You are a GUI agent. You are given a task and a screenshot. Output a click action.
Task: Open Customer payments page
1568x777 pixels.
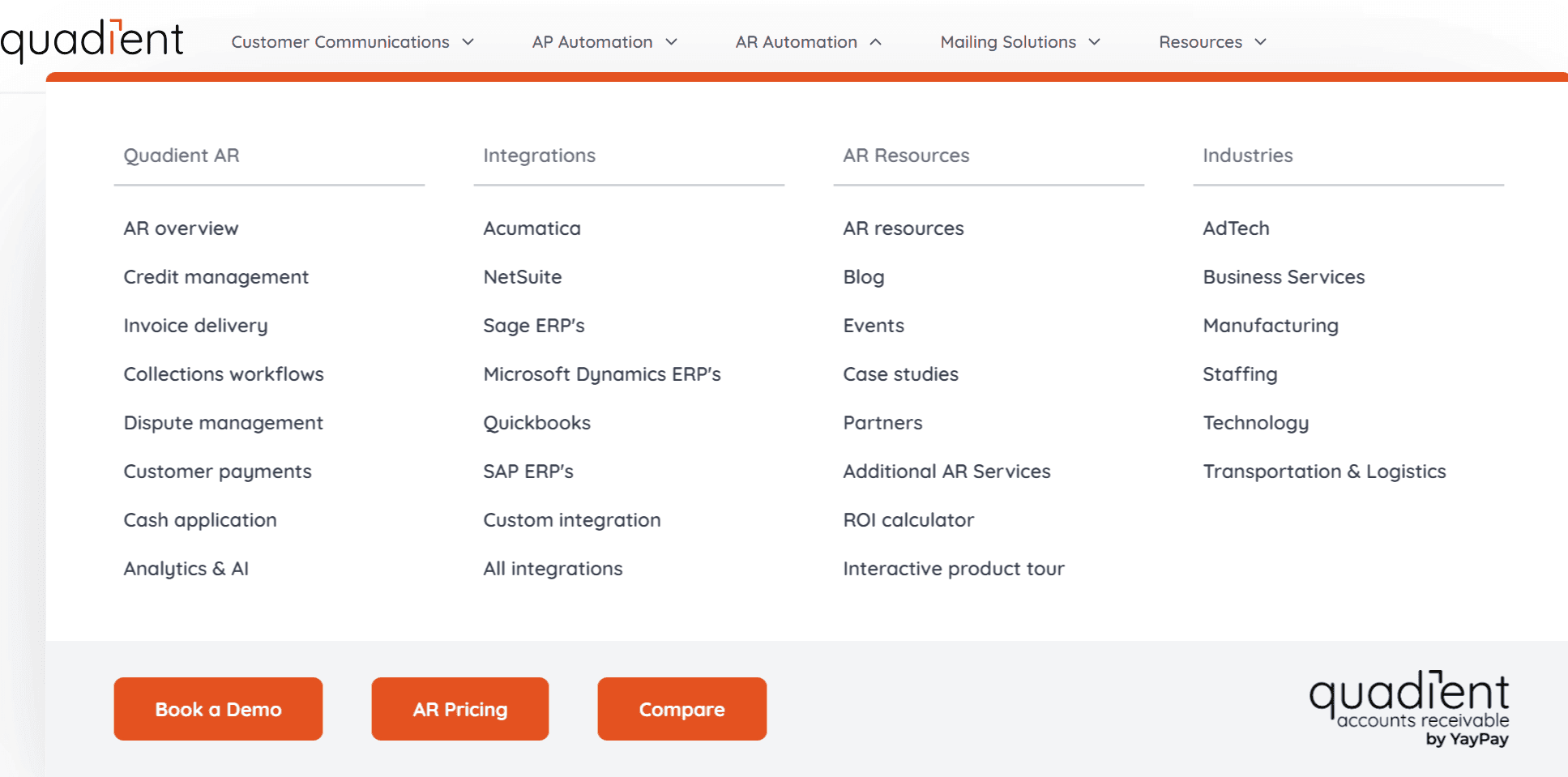coord(217,472)
